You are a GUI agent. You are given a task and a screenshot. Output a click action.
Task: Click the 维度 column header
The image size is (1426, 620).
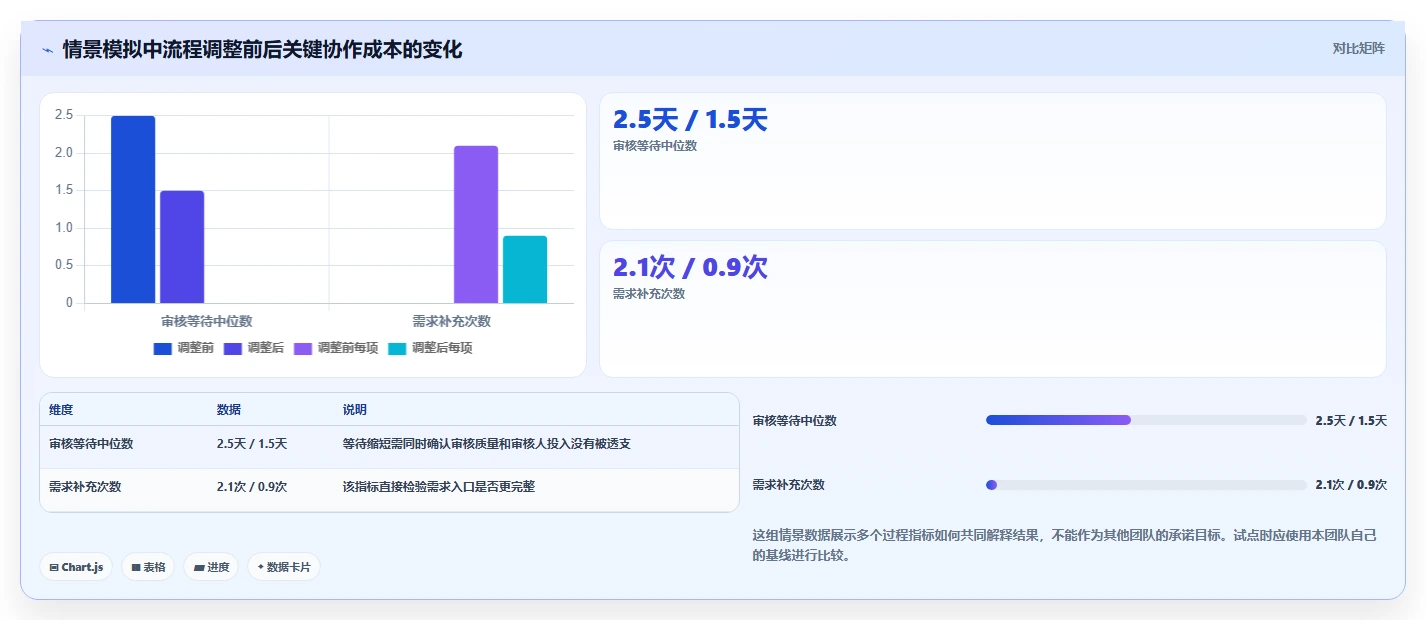[61, 410]
